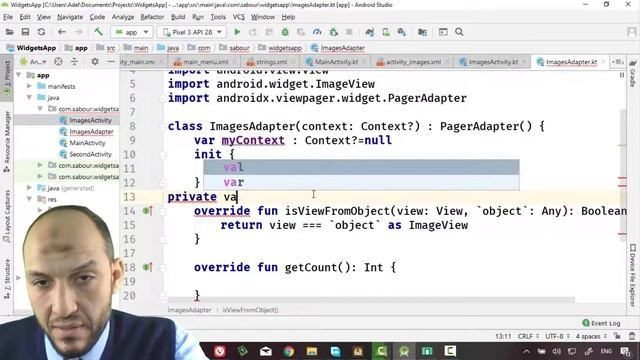Collapse the java folder node
The height and width of the screenshot is (360, 640).
29,98
